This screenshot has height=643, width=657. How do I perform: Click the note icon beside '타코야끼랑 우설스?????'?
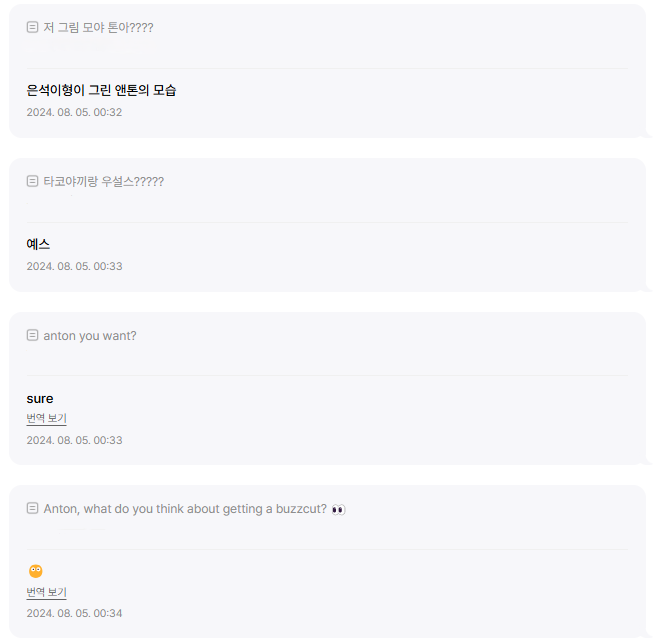coord(32,181)
